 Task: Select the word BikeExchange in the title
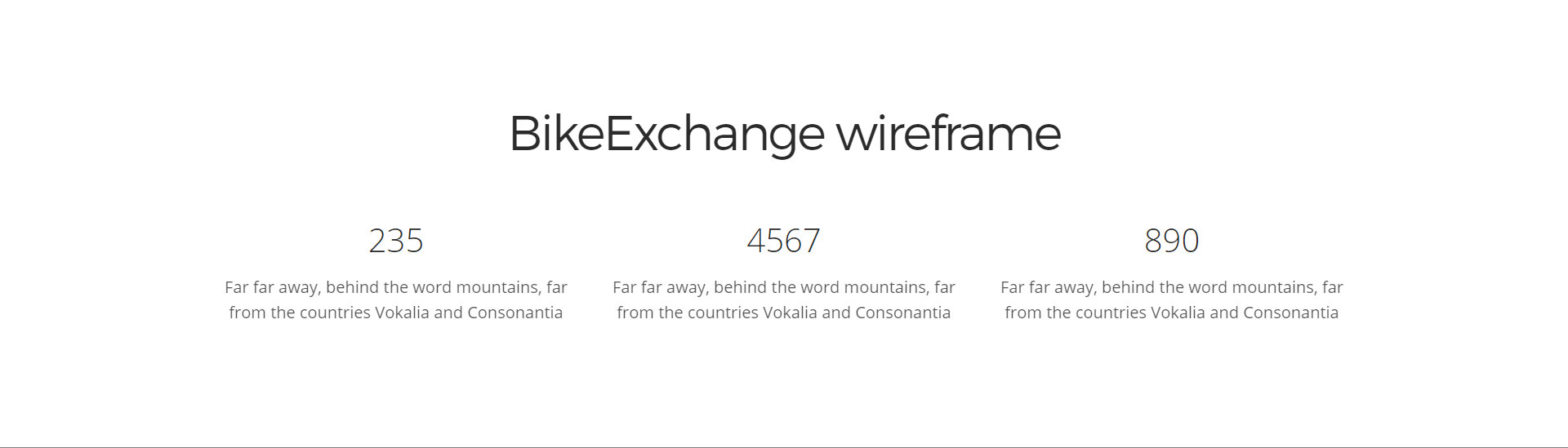tap(667, 133)
